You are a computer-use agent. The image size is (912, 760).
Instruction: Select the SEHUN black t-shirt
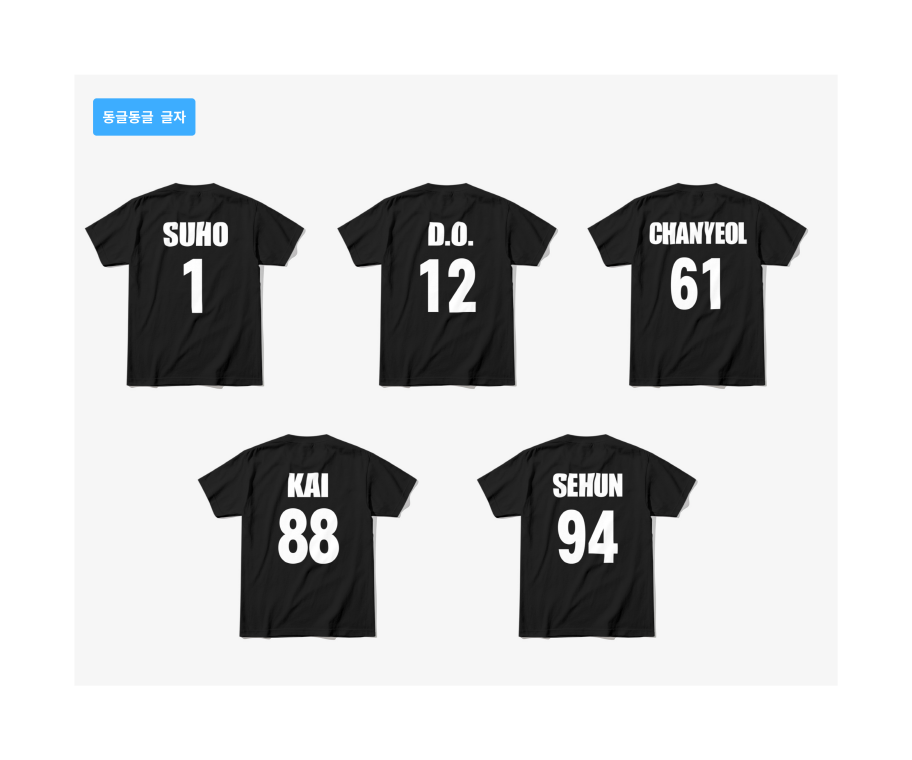[x=586, y=536]
